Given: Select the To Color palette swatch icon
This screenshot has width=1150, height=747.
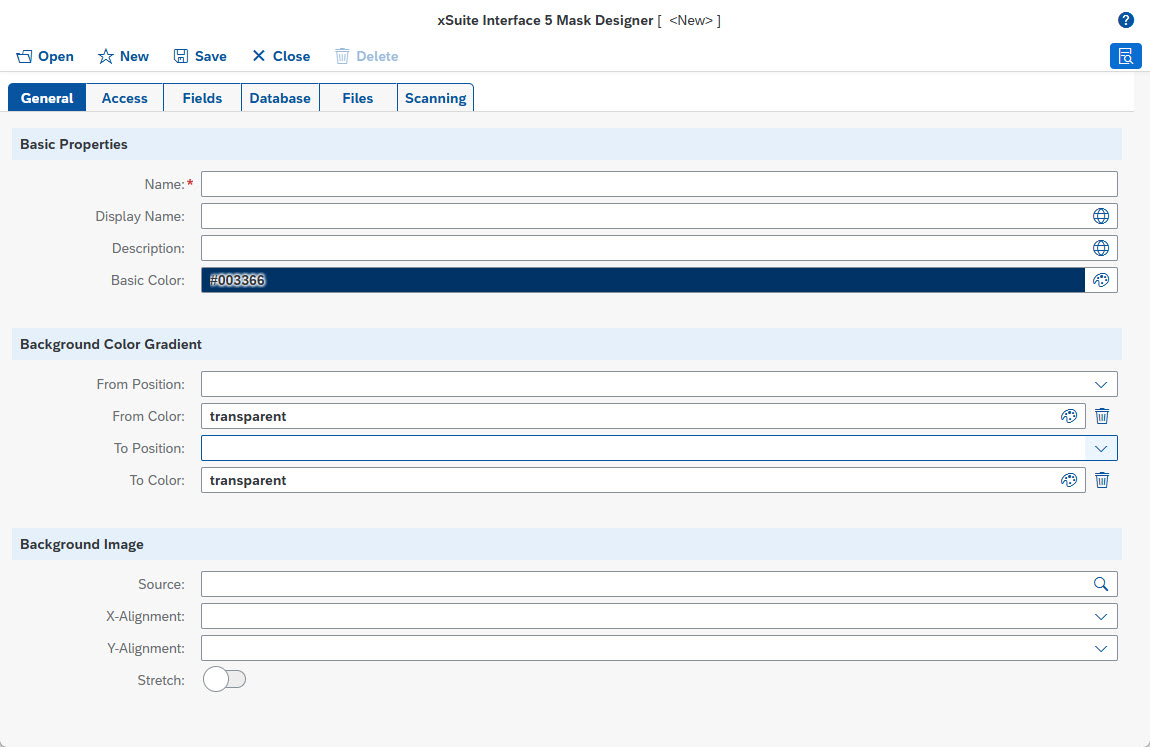Looking at the screenshot, I should 1069,480.
